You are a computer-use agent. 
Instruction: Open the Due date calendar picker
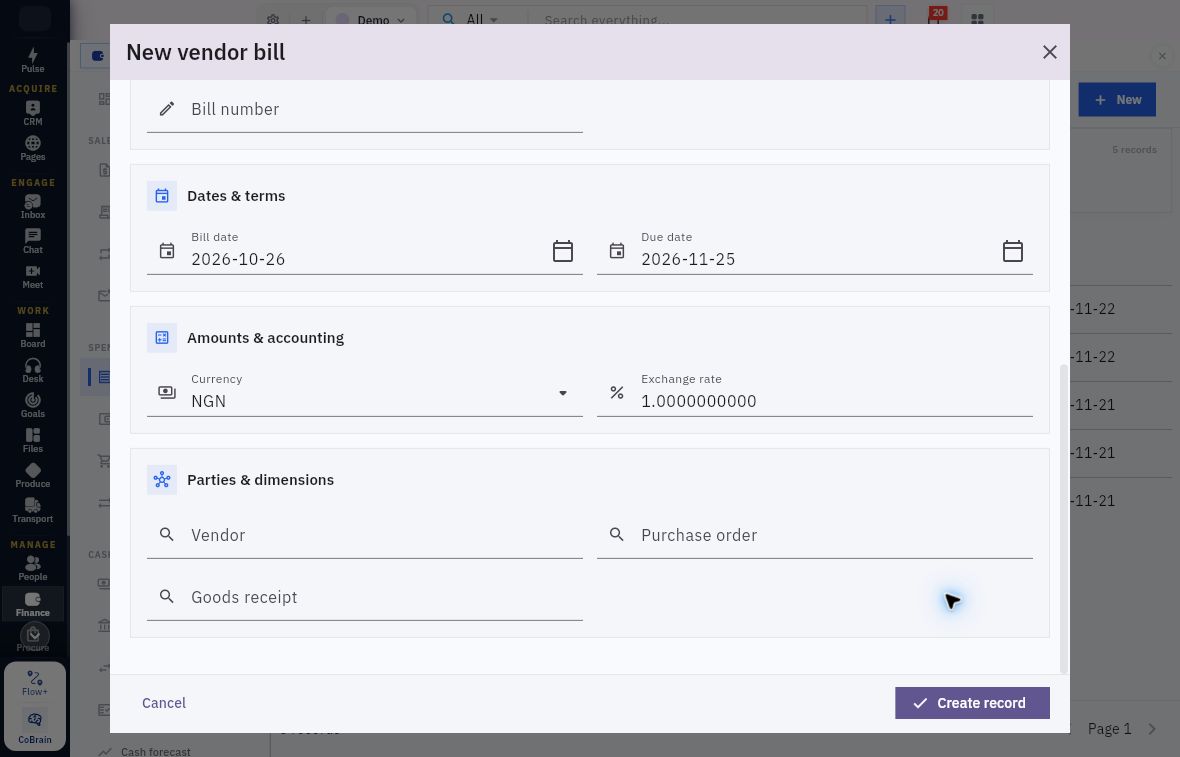[1013, 251]
